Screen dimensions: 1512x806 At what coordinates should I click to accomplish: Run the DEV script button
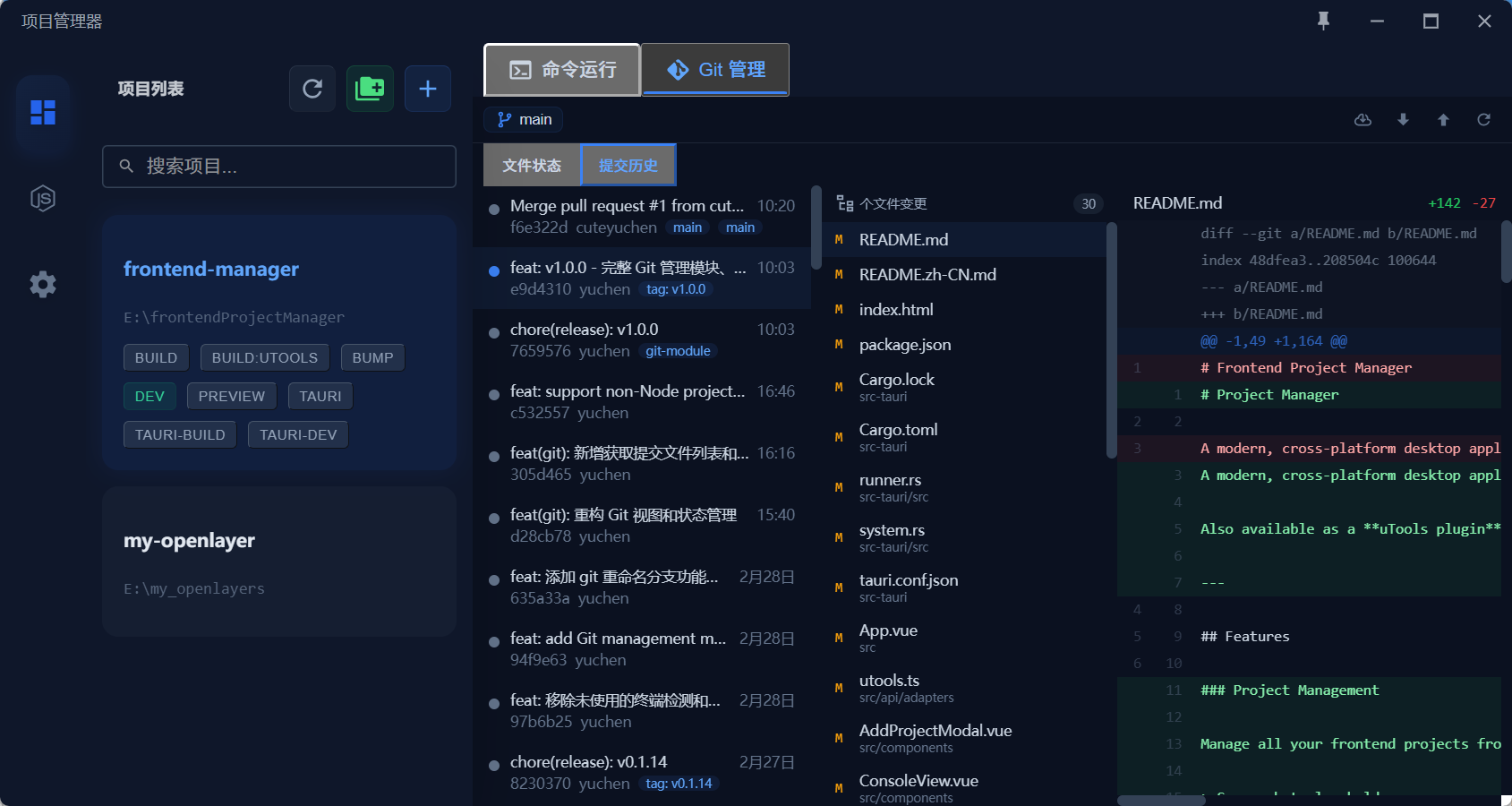[x=149, y=396]
